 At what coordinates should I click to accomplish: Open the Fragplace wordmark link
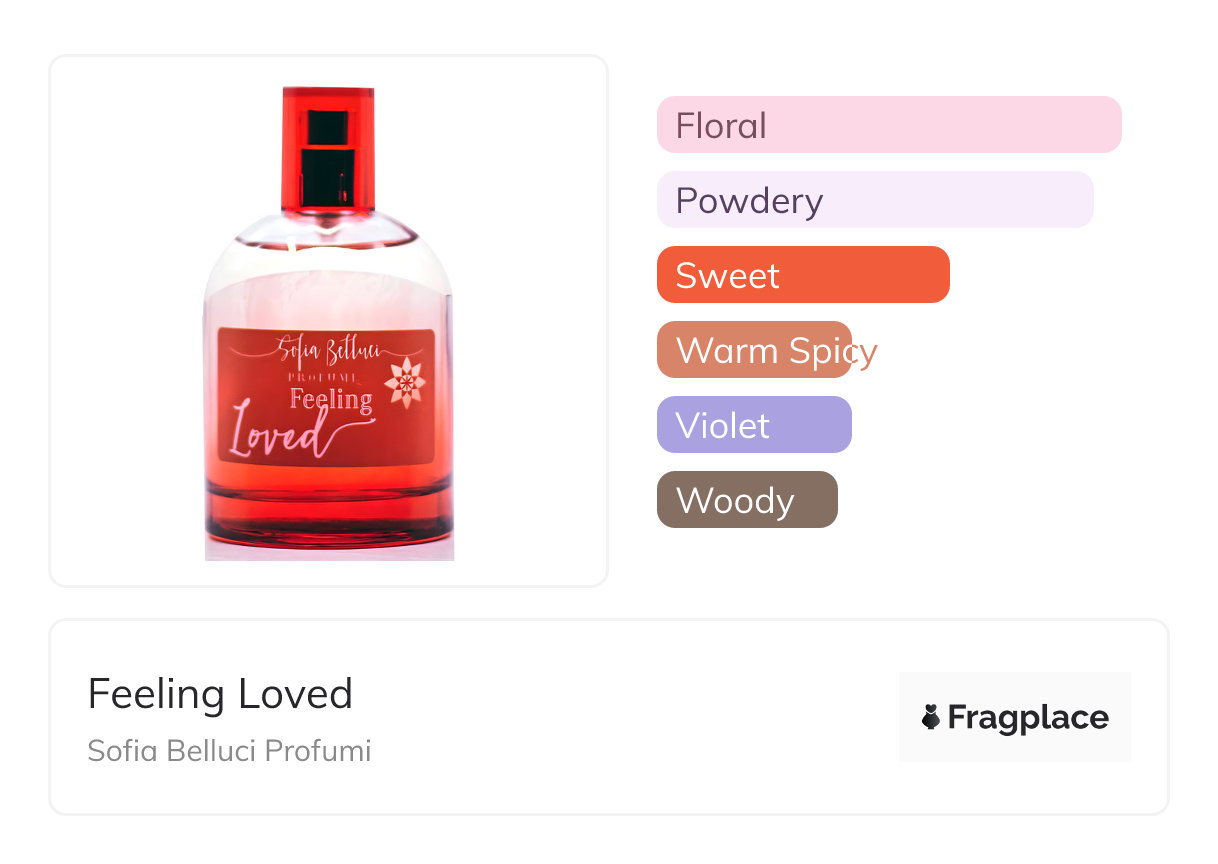[1028, 717]
